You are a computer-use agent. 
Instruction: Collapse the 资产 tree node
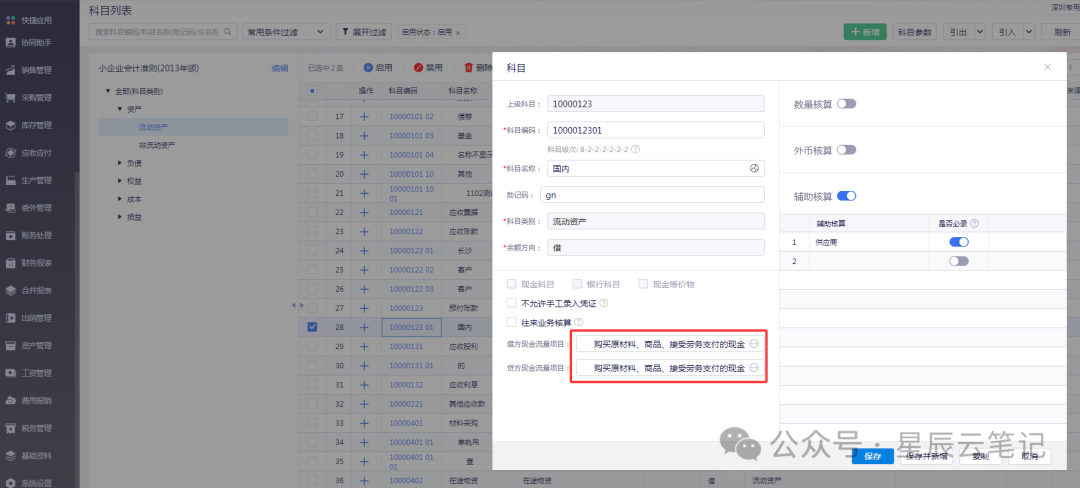coord(120,108)
